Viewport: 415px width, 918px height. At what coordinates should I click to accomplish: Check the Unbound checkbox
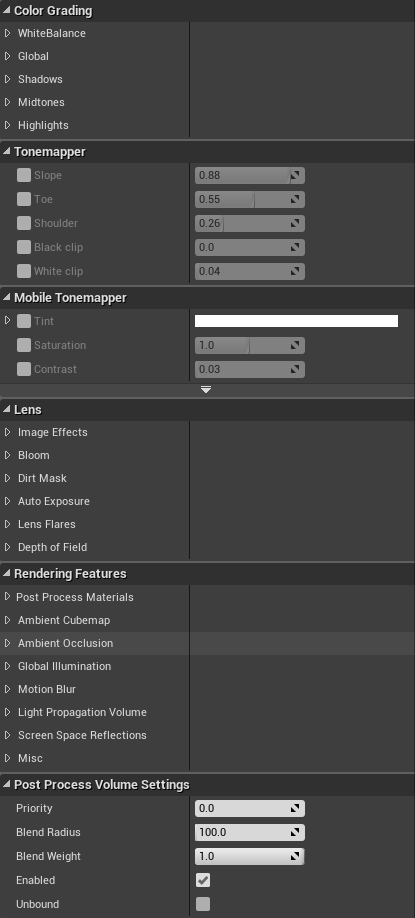tap(203, 904)
